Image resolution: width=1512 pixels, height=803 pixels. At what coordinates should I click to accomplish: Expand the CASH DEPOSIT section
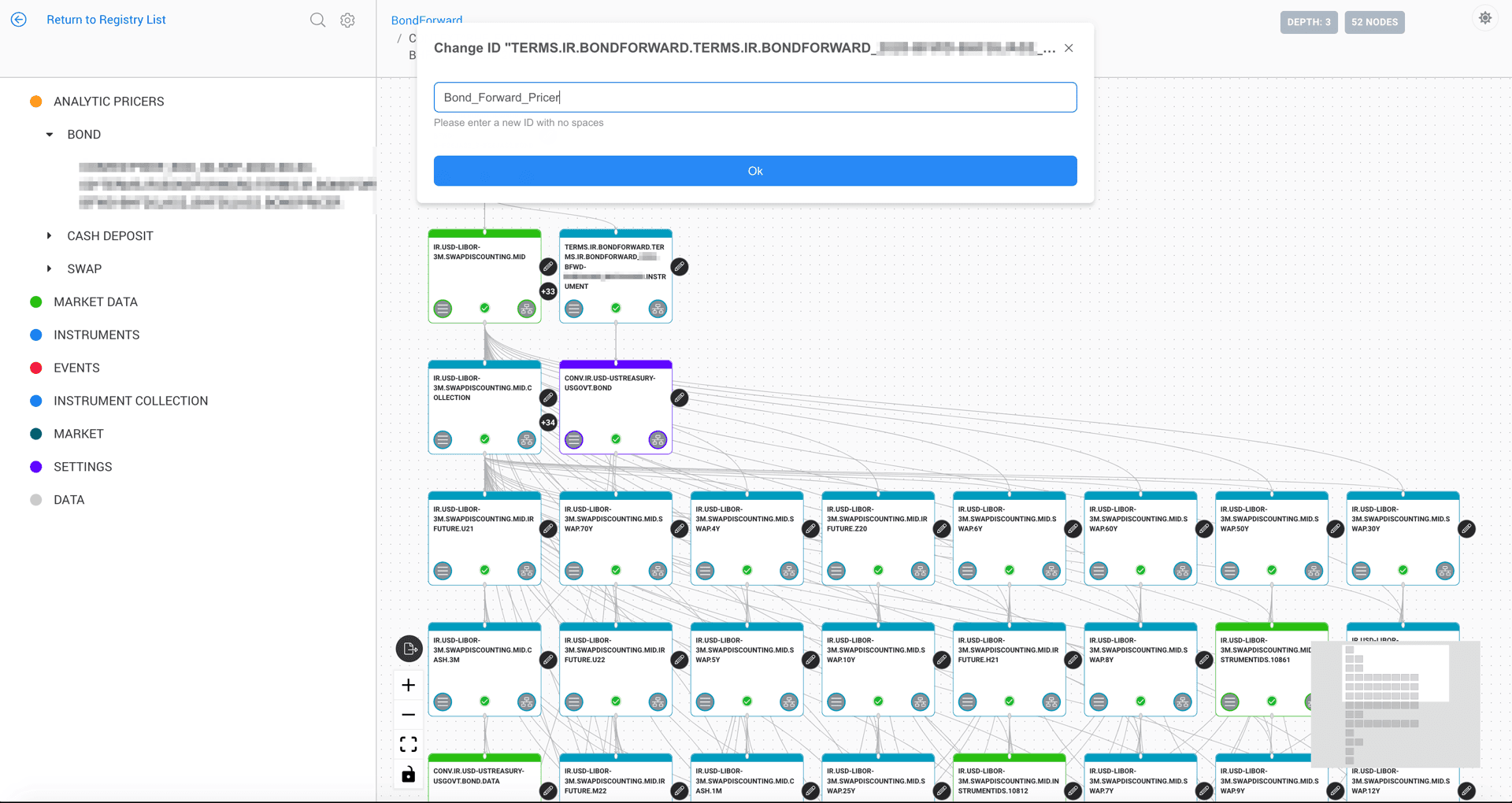click(48, 235)
